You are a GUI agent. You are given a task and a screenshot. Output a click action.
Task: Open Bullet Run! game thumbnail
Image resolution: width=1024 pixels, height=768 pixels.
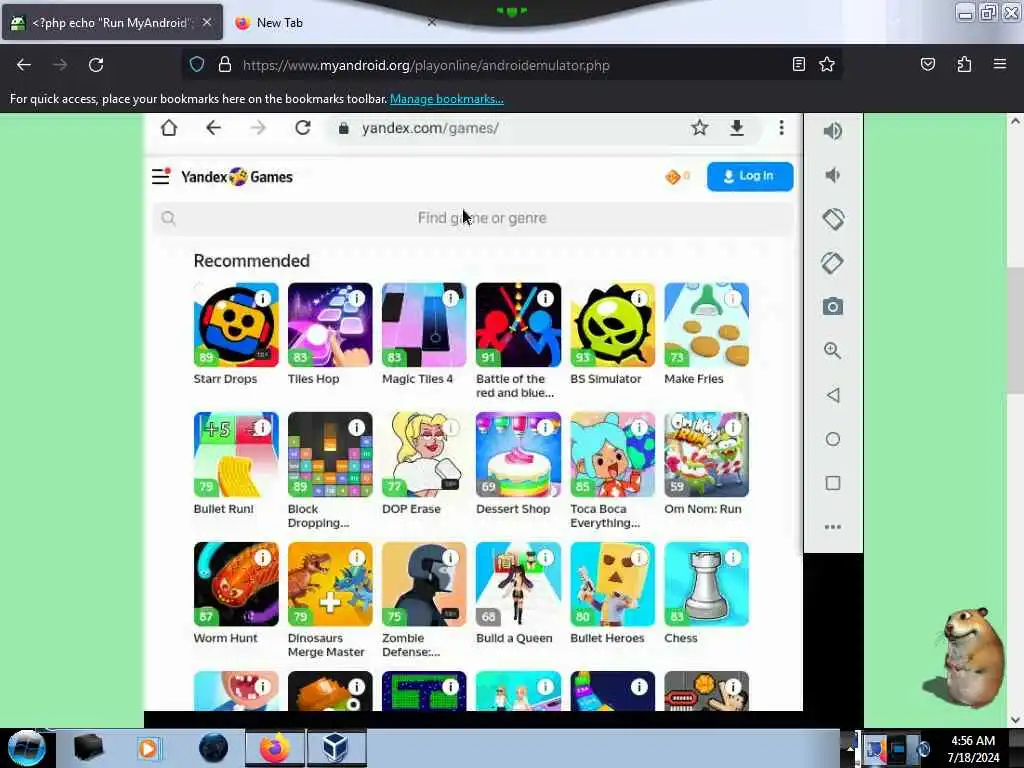pos(236,455)
